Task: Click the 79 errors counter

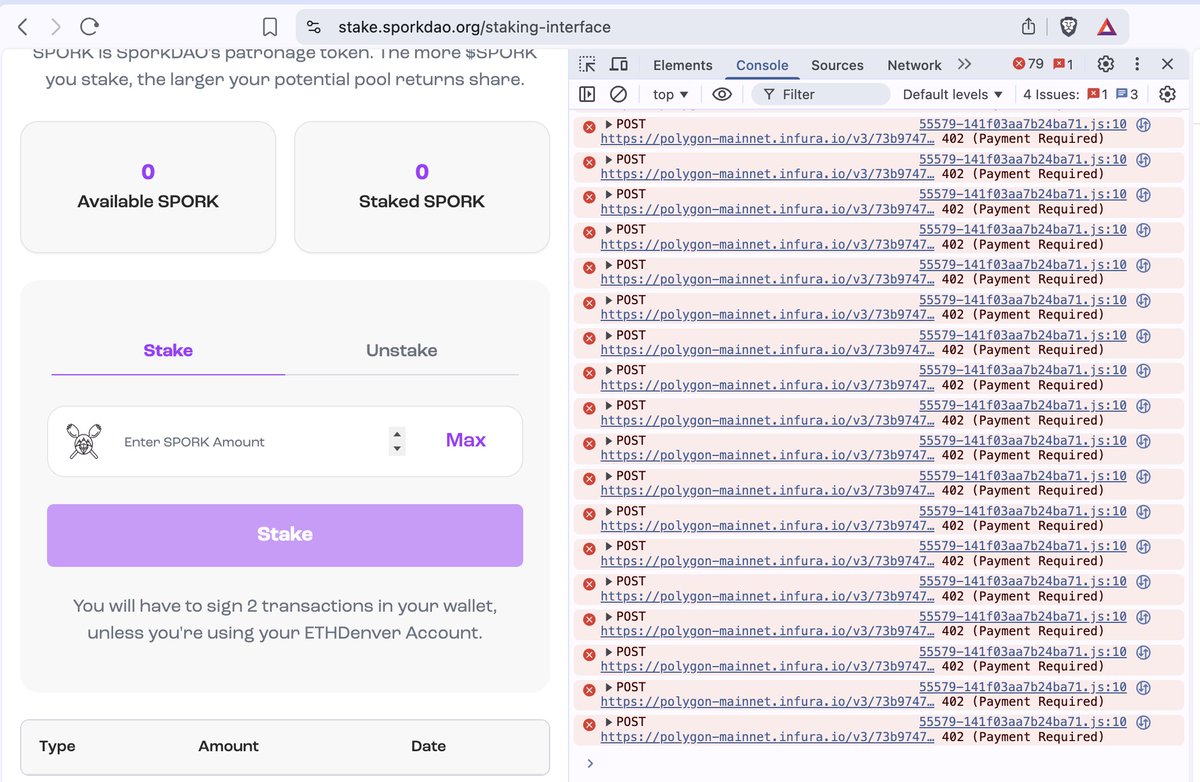Action: [1028, 64]
